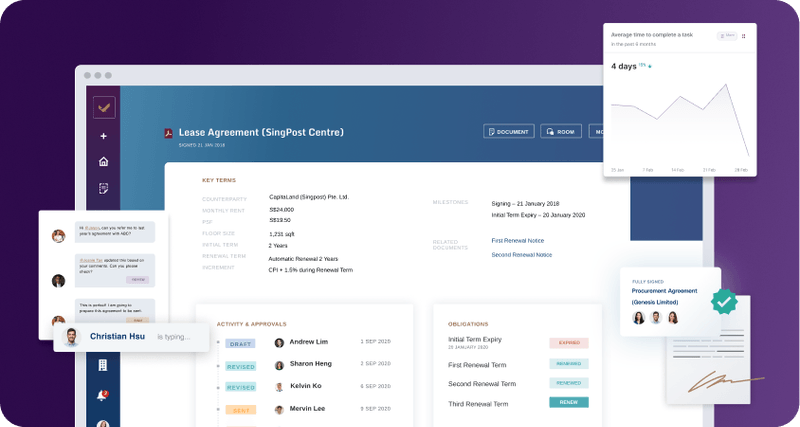Click Andrew Lim's avatar in Activity list

[x=279, y=343]
